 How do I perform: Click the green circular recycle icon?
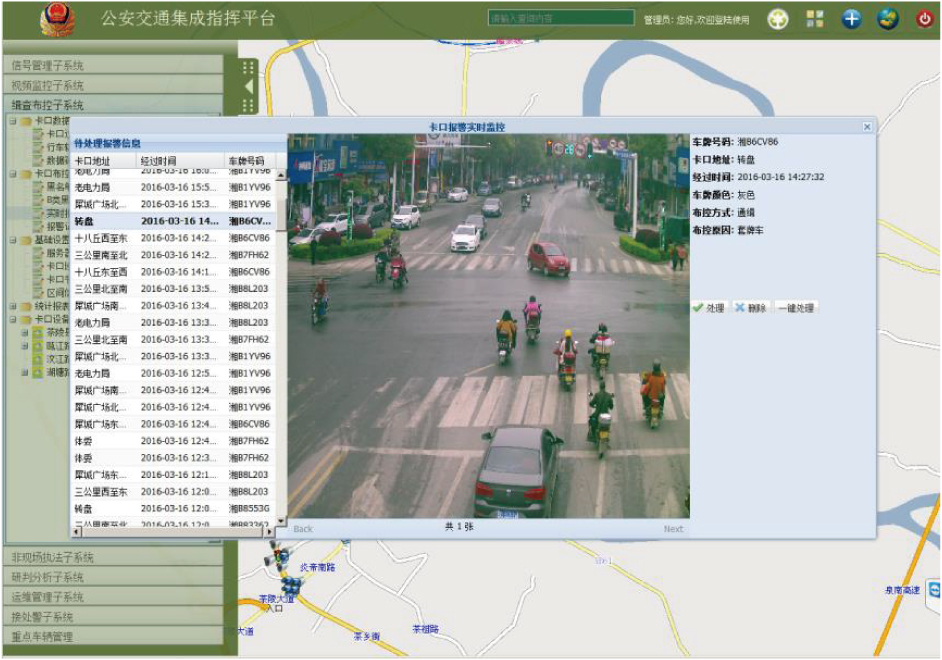pos(778,19)
